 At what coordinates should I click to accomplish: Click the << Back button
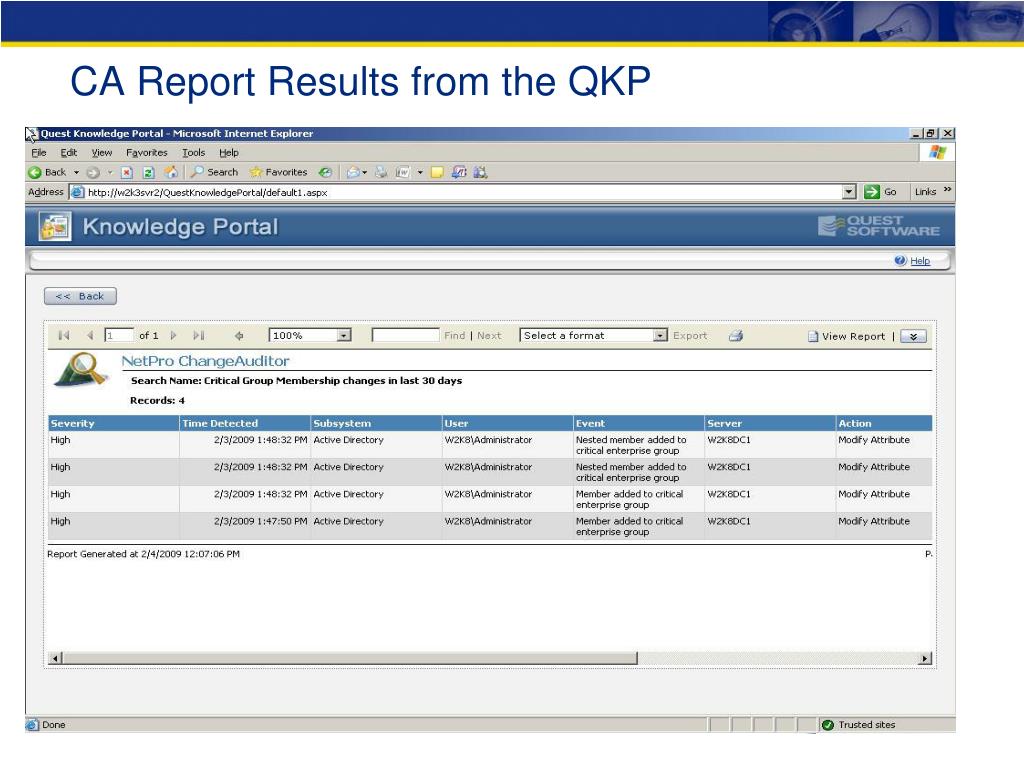[80, 296]
